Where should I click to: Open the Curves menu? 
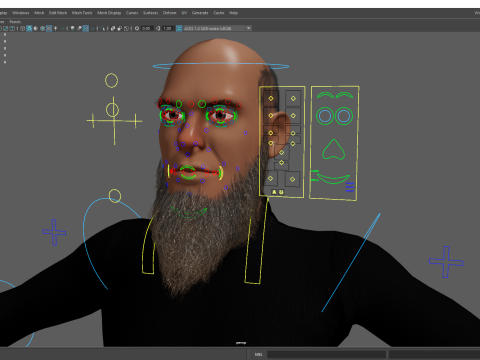click(x=132, y=13)
